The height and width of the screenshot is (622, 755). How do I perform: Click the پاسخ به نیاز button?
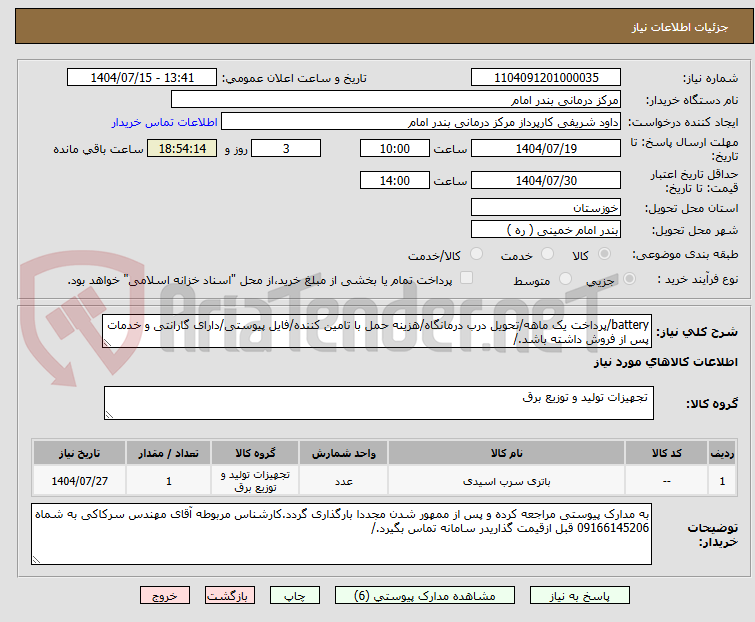[x=580, y=596]
